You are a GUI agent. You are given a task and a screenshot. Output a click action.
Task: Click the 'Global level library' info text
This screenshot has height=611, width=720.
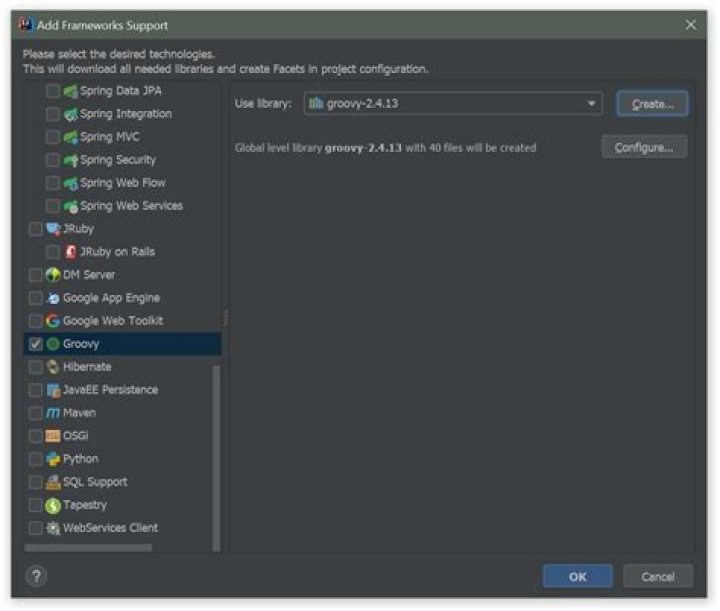click(x=385, y=148)
